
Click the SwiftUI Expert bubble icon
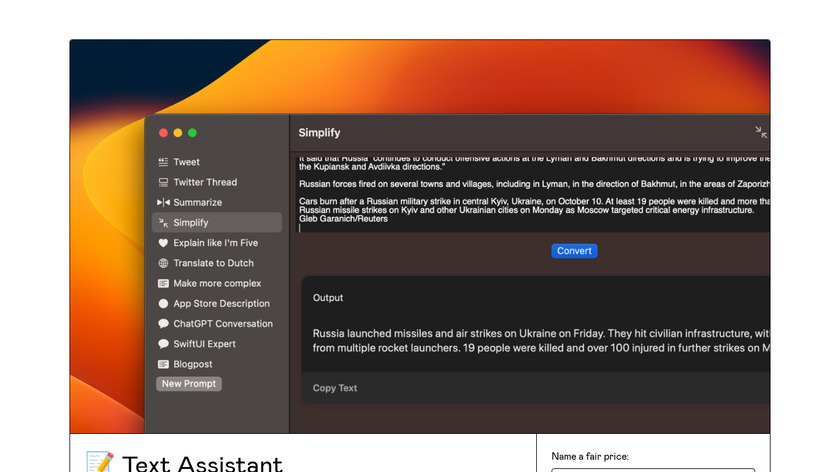163,344
